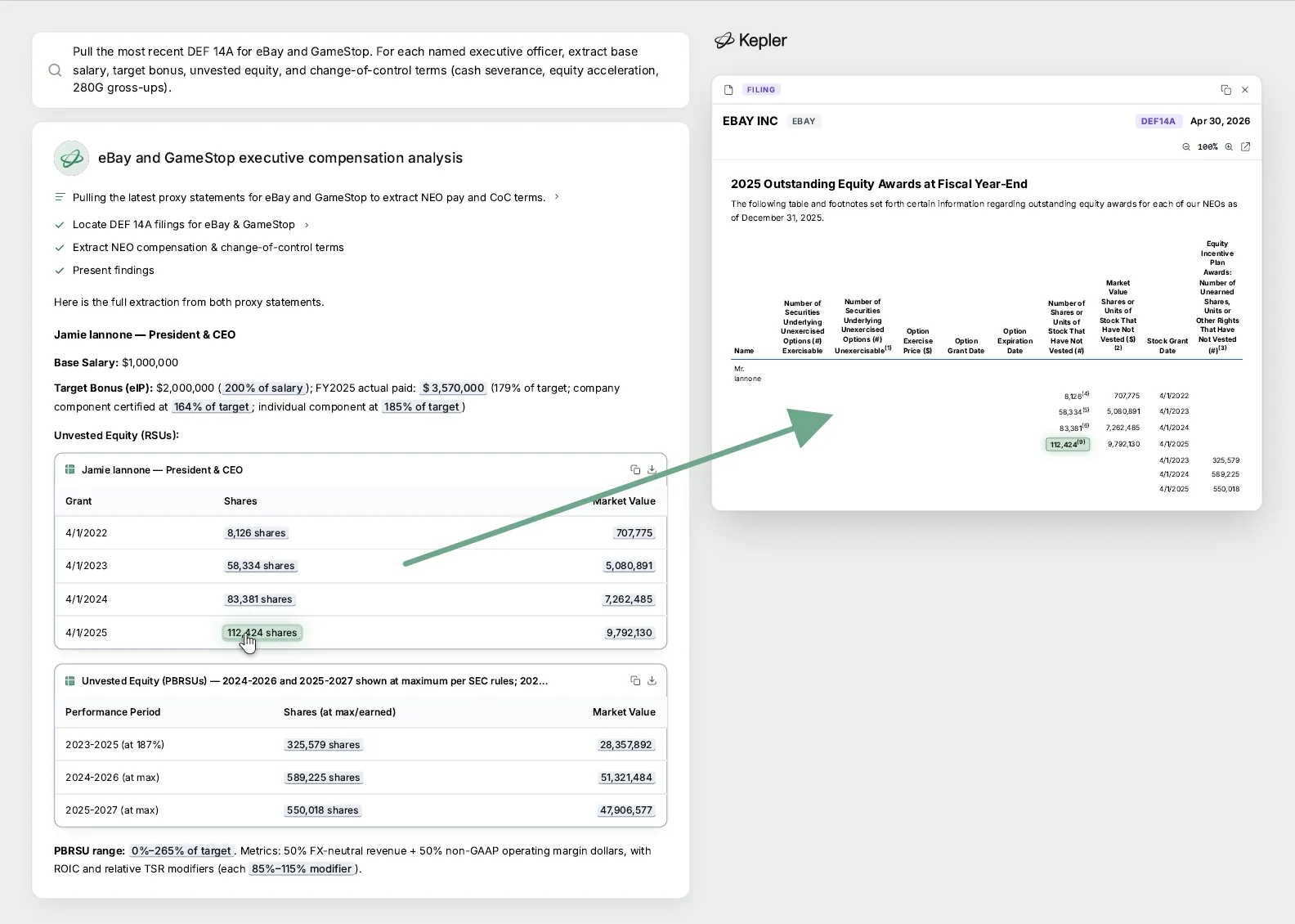
Task: Click the 'Shares (at max/earned)' column header
Action: coord(339,712)
